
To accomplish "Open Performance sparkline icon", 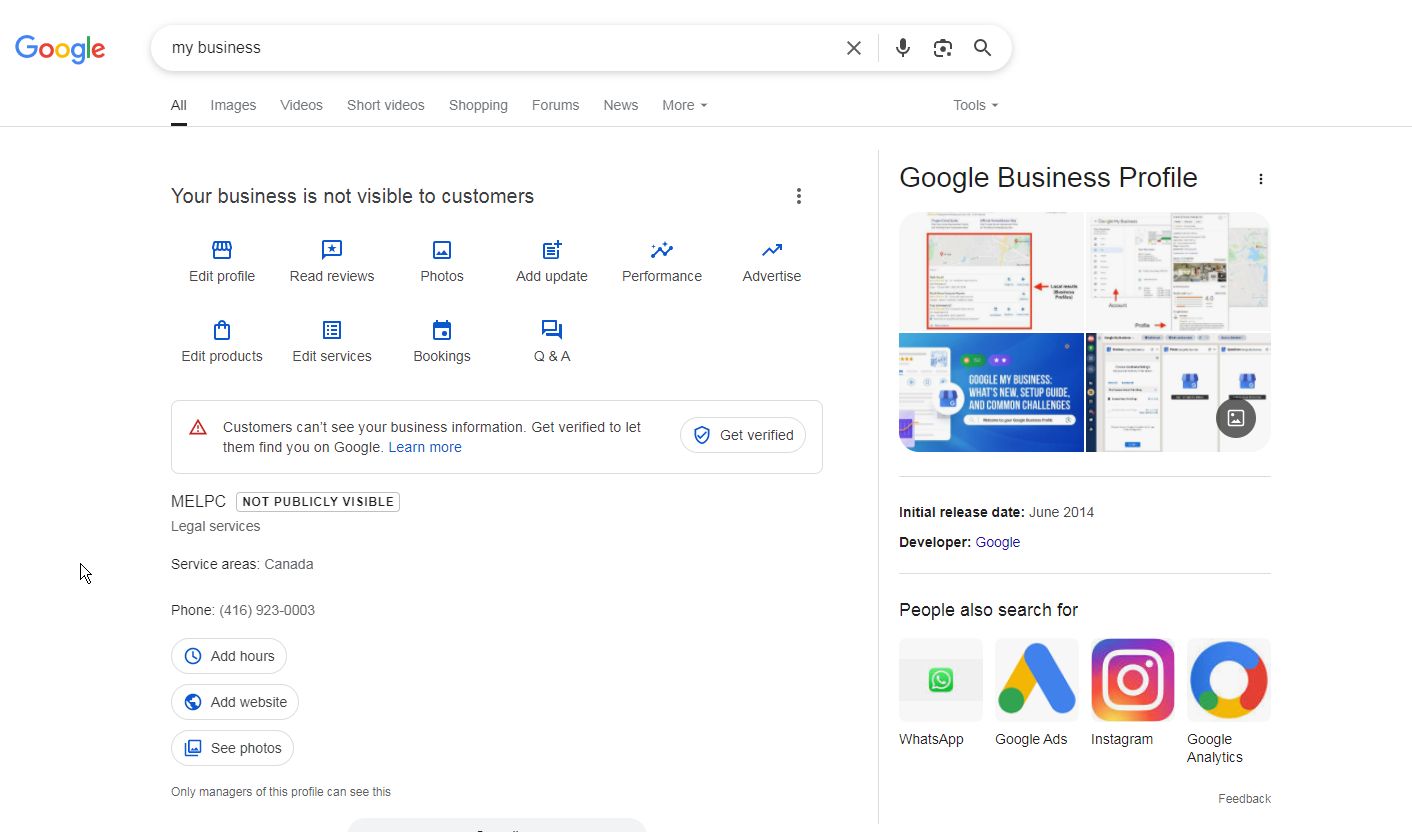I will coord(662,250).
